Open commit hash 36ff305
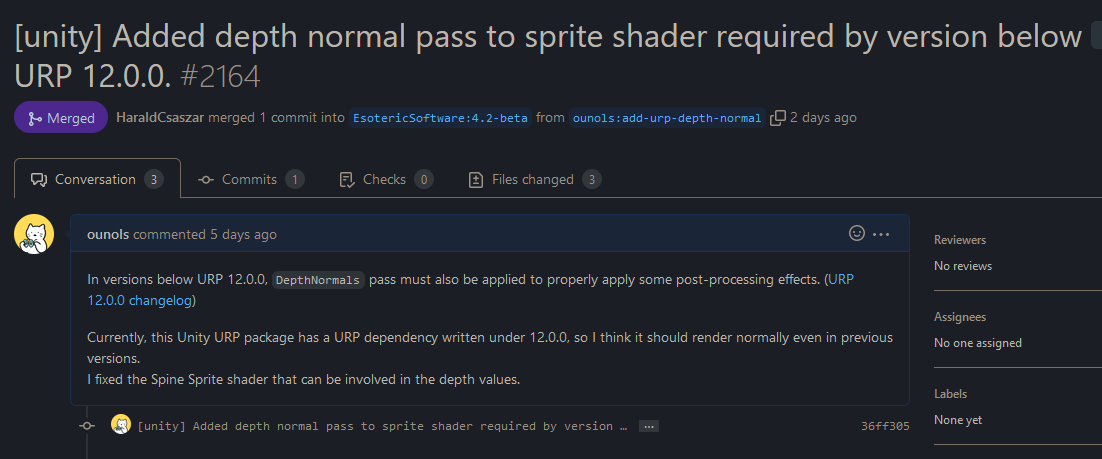Viewport: 1102px width, 459px height. (885, 426)
